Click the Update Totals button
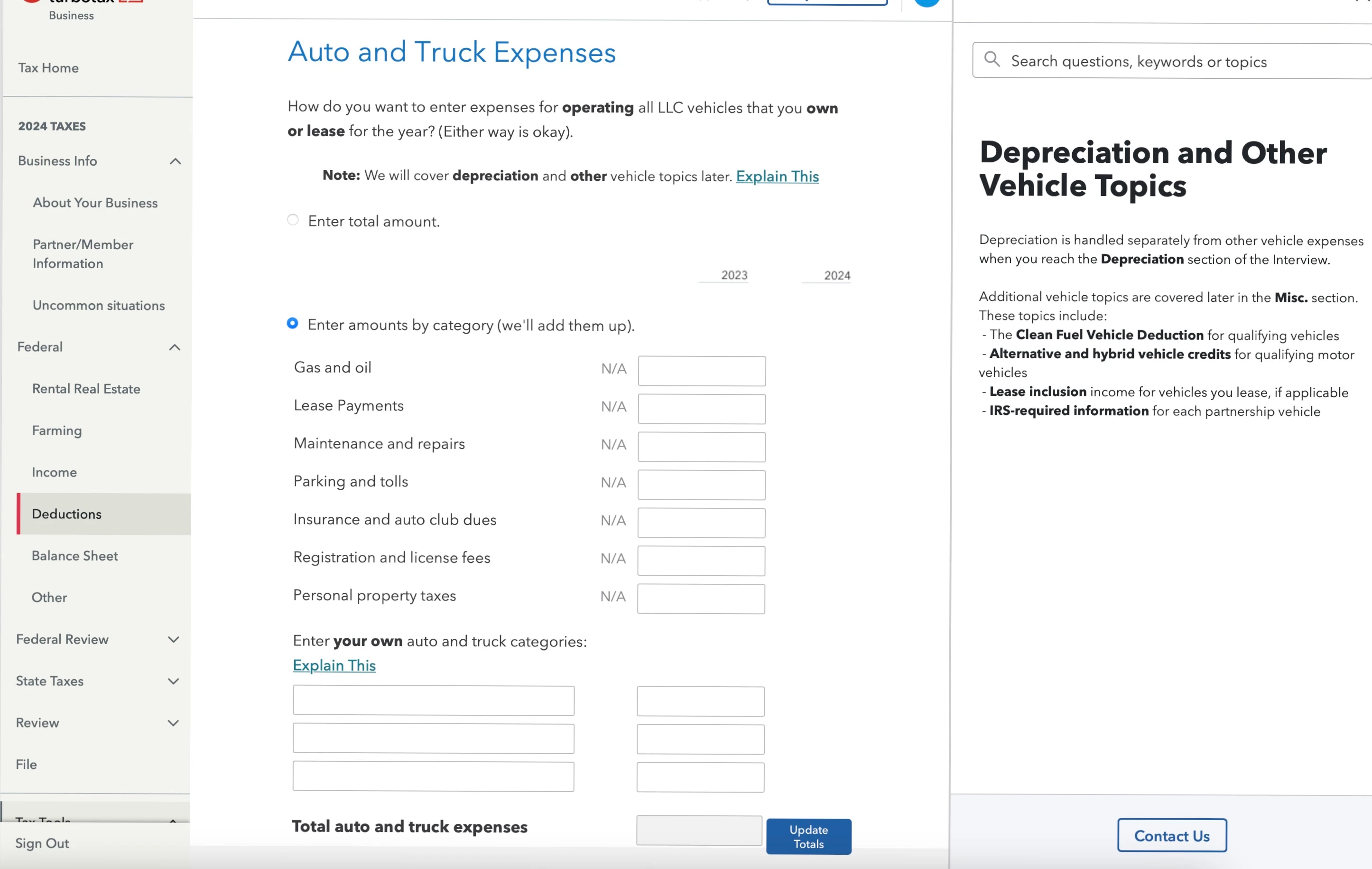1372x869 pixels. (808, 836)
